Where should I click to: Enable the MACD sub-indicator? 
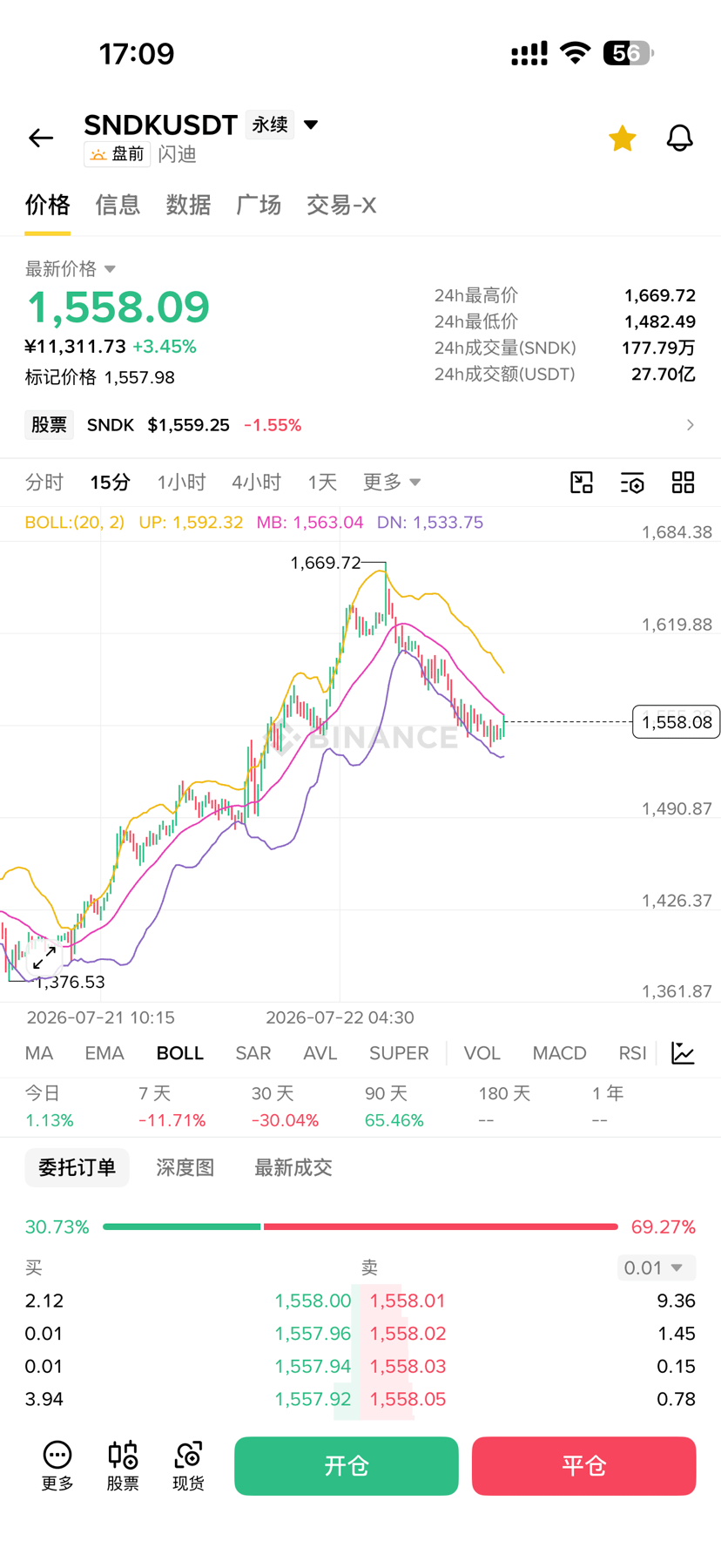[560, 1053]
